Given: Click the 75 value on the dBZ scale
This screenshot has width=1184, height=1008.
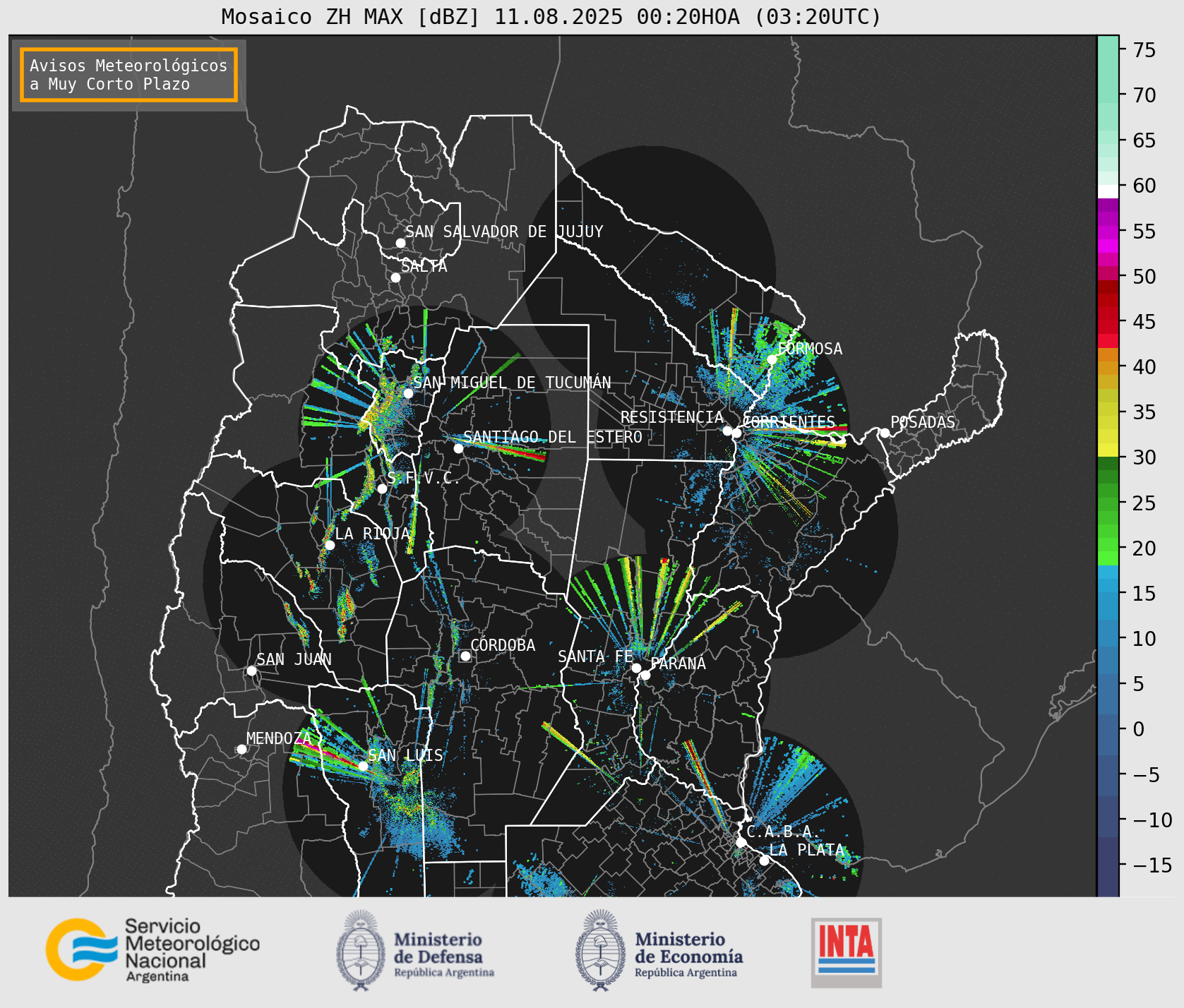Looking at the screenshot, I should pyautogui.click(x=1144, y=50).
